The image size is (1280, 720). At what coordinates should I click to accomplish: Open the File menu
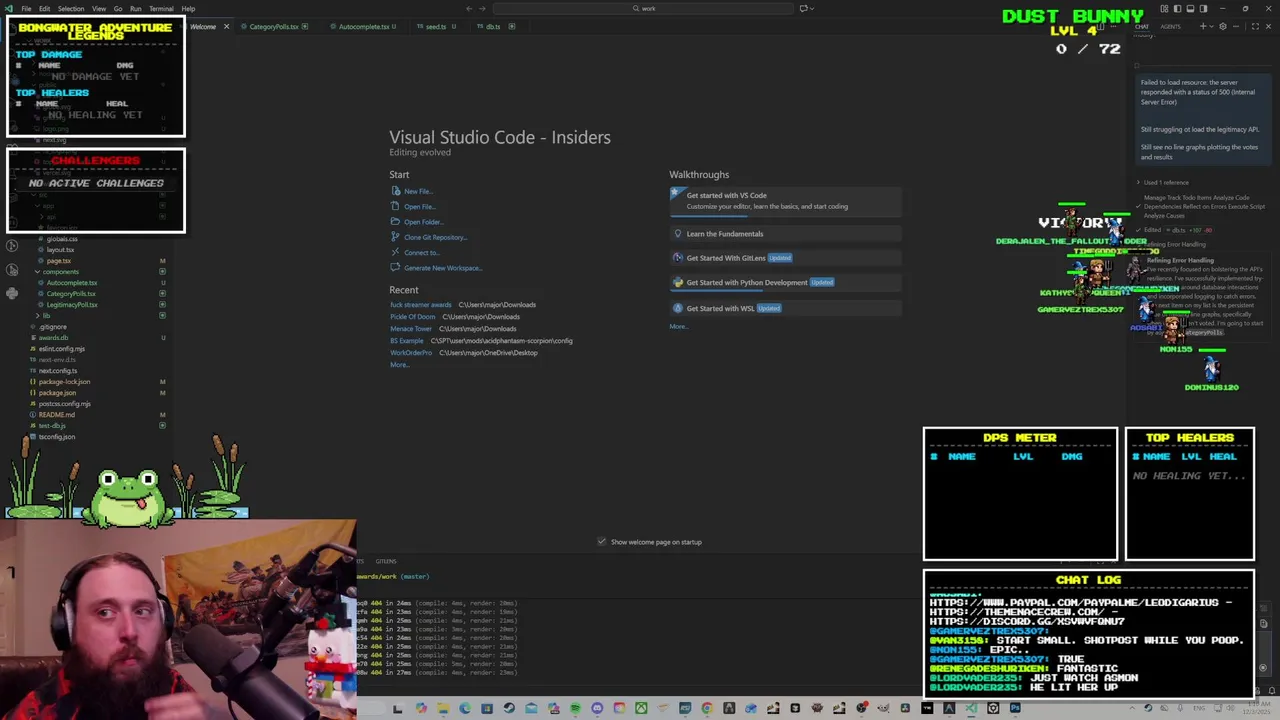(27, 8)
